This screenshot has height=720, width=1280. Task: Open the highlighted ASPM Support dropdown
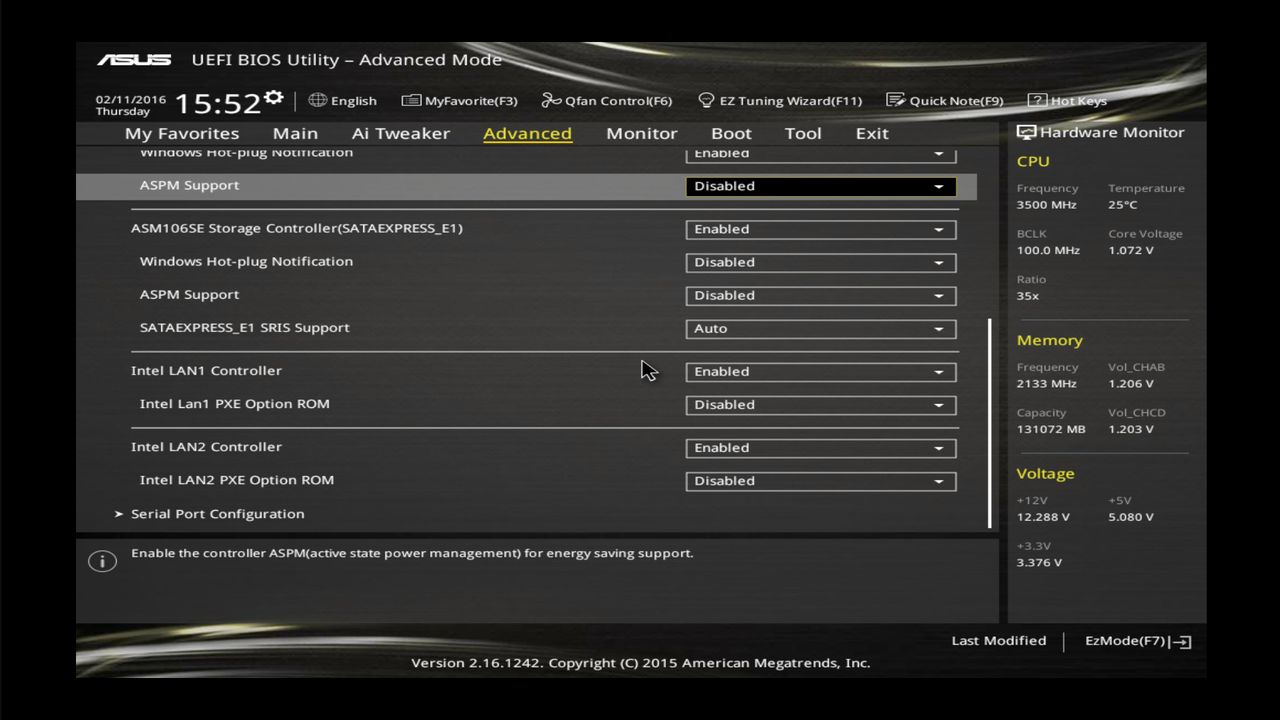click(x=821, y=186)
